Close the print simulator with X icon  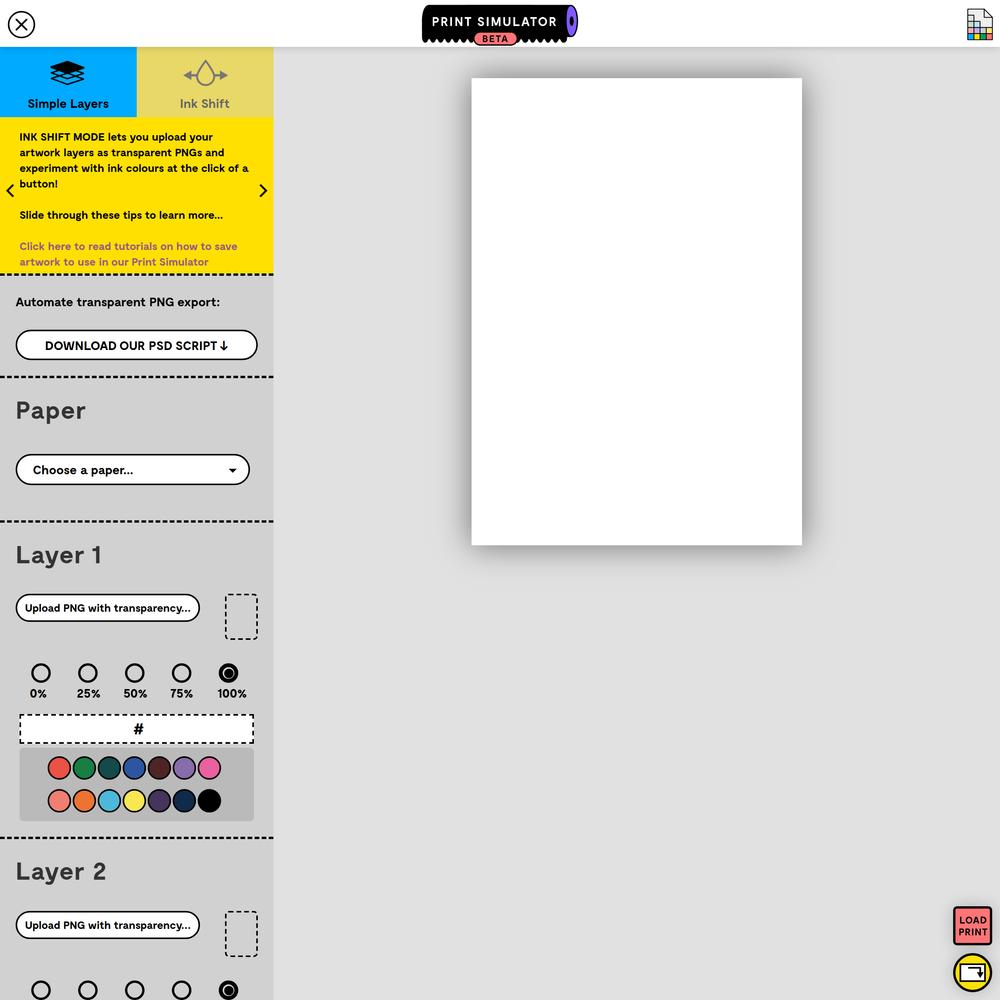coord(21,24)
